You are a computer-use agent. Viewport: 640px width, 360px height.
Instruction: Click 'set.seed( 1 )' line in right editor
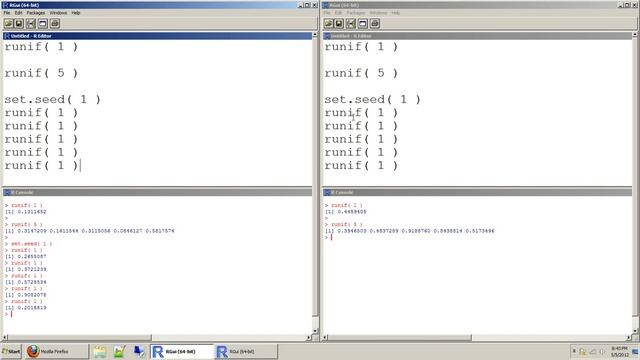(372, 99)
